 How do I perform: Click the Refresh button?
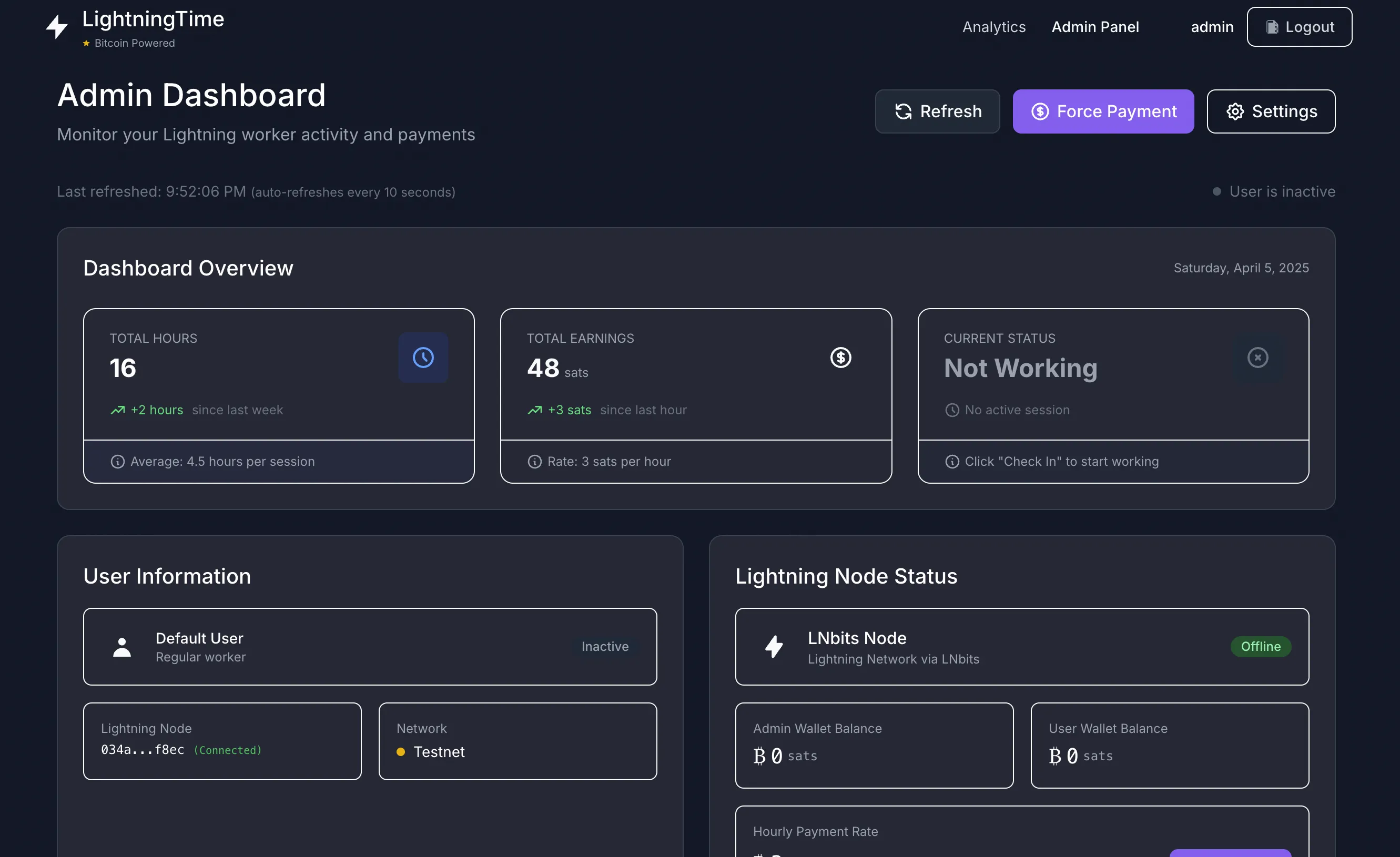[x=938, y=111]
